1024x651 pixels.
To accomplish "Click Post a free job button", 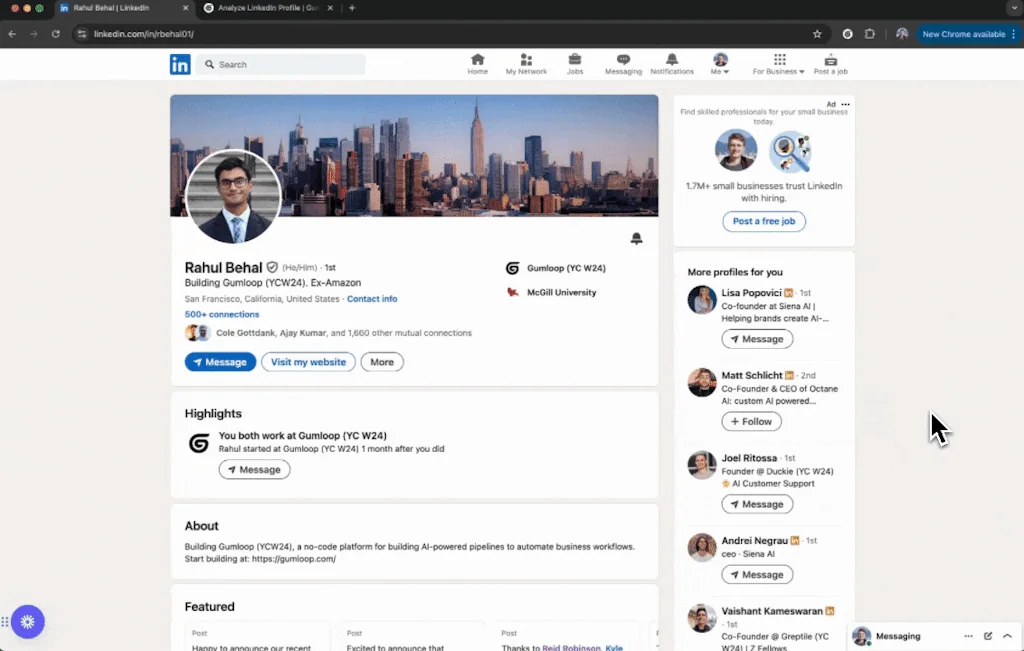I will [764, 222].
